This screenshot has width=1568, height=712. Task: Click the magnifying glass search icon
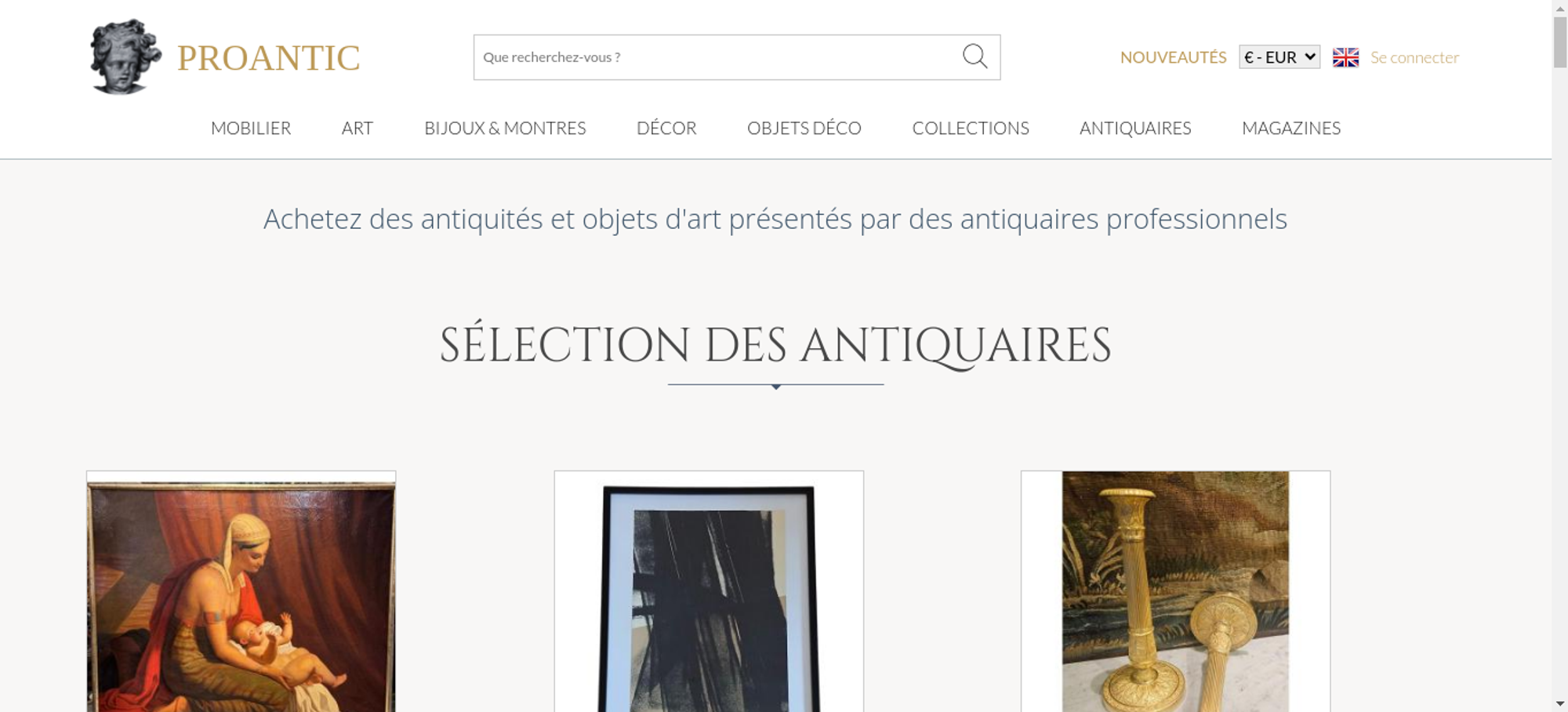[975, 56]
